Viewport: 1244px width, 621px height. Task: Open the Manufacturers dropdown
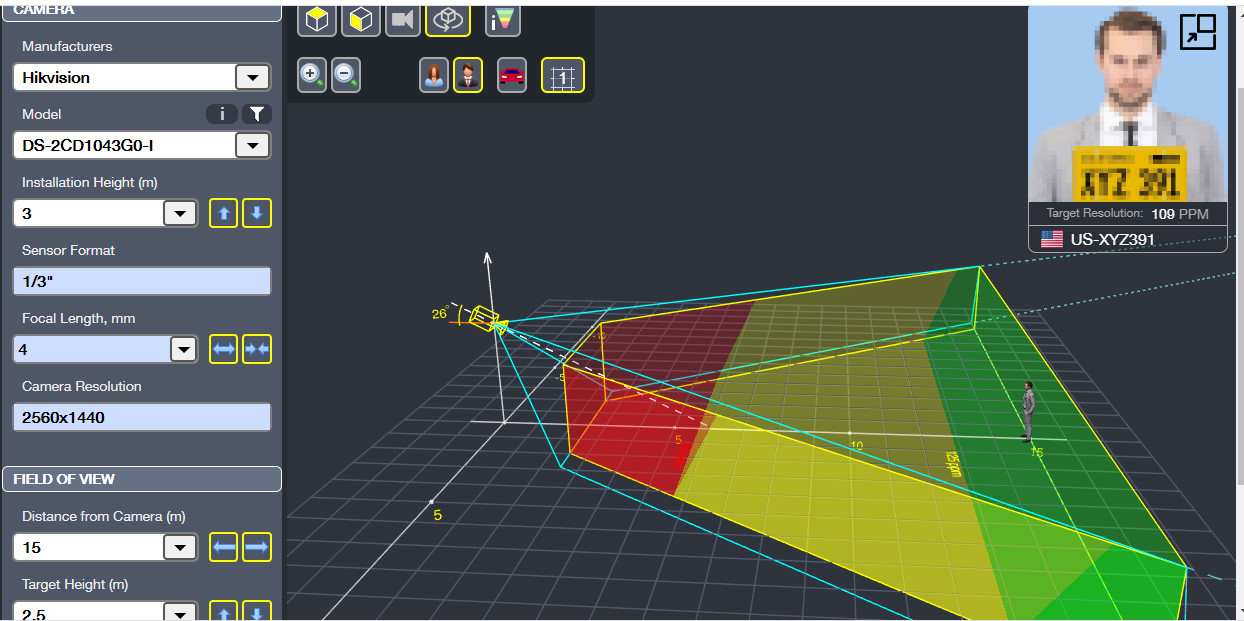tap(251, 78)
